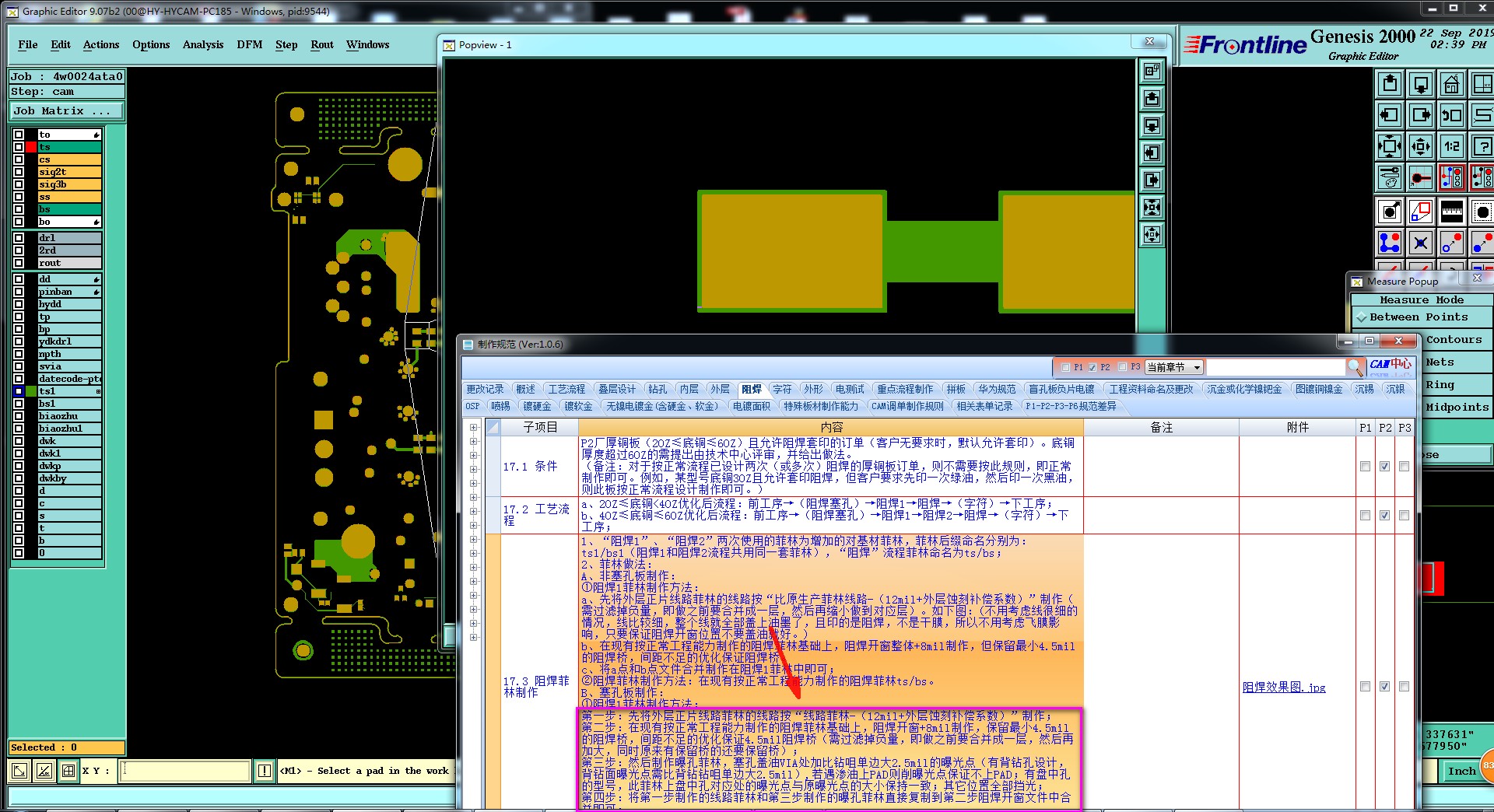Image resolution: width=1494 pixels, height=812 pixels.
Task: Toggle the P1 filter checkbox
Action: [1066, 367]
